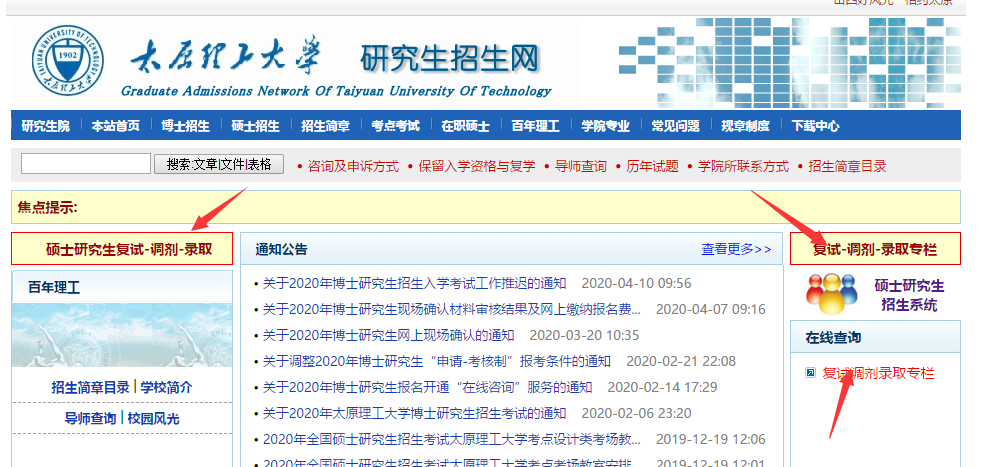Open the 保留入学资格与复学 link
The image size is (987, 467).
click(x=477, y=167)
